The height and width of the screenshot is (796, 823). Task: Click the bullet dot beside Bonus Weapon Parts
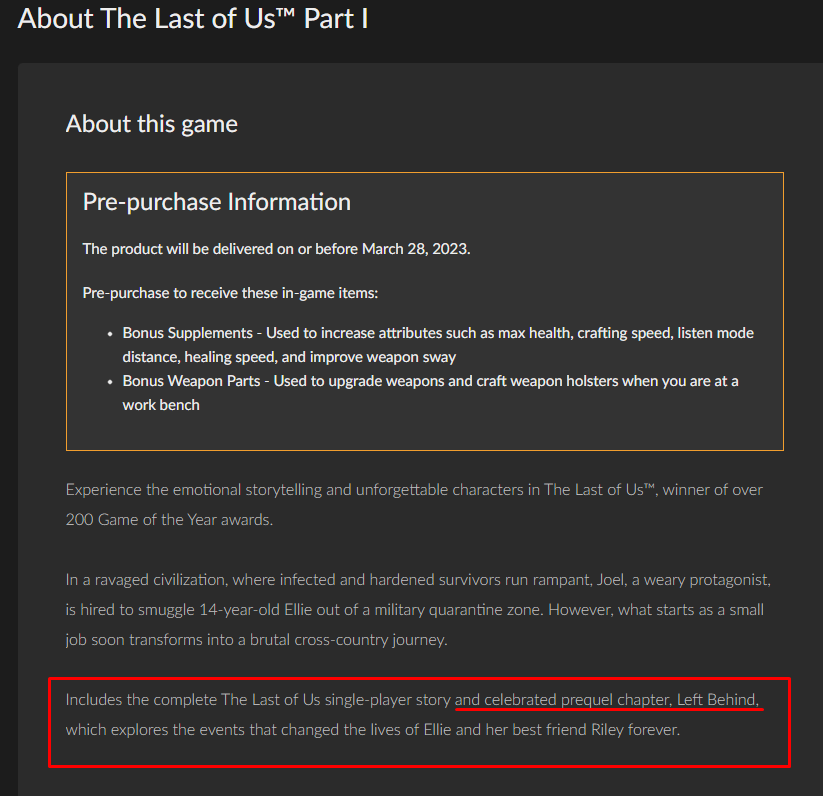(x=110, y=381)
